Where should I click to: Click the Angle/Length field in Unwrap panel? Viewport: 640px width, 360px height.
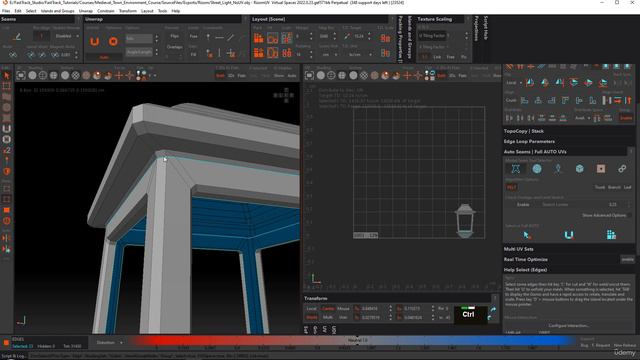coord(139,52)
